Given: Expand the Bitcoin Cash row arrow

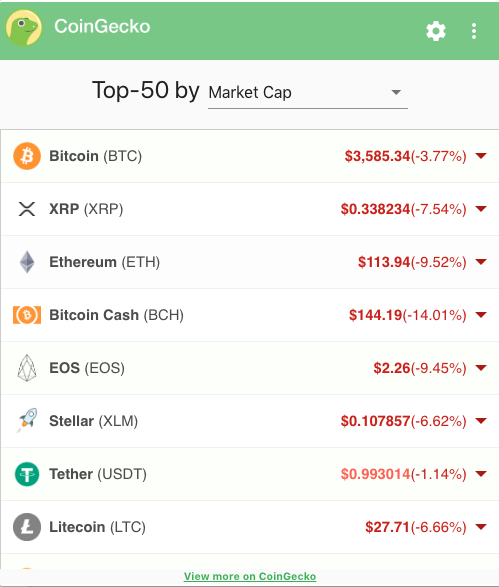Looking at the screenshot, I should pos(481,314).
